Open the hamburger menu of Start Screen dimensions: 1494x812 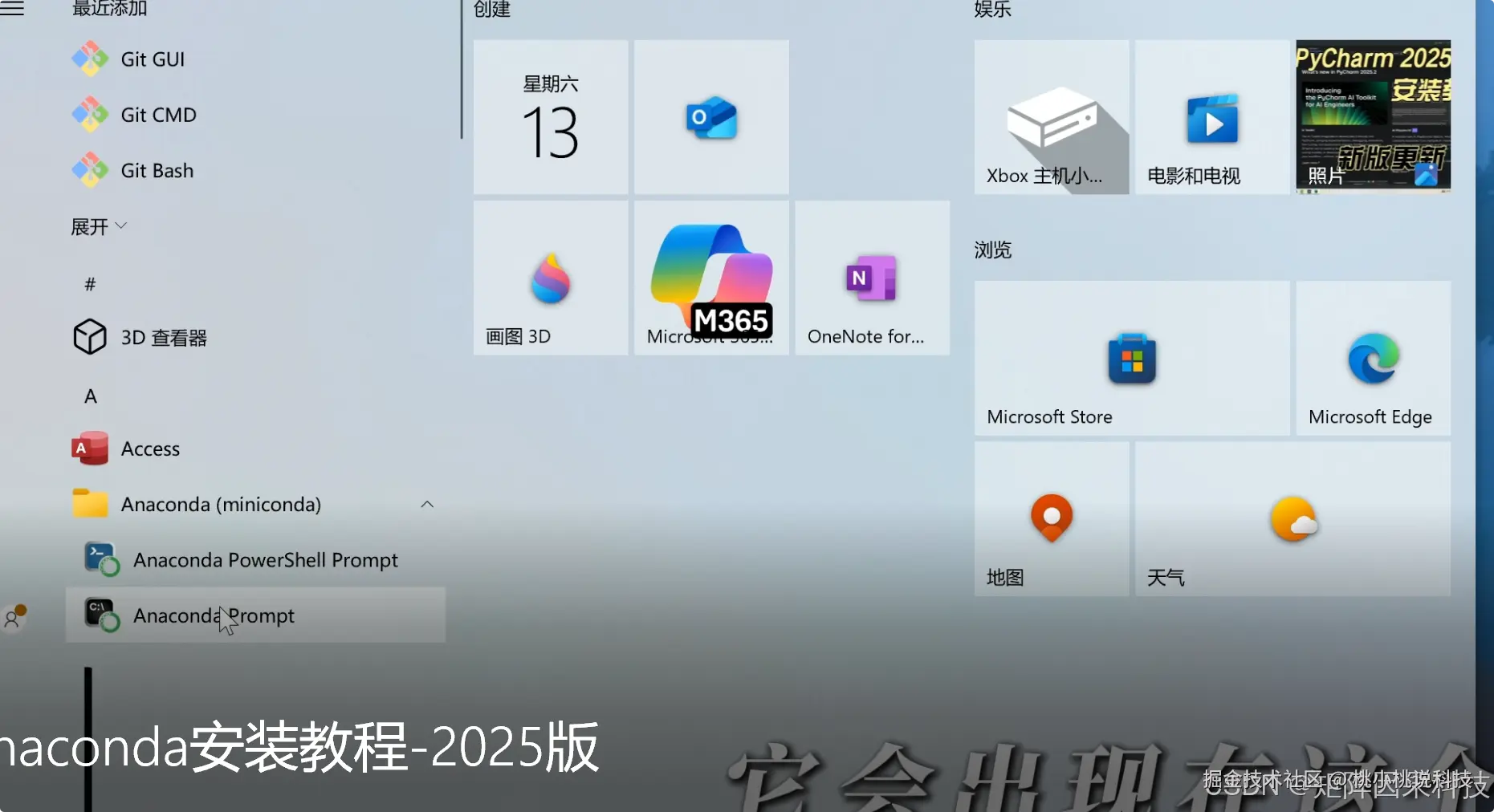pyautogui.click(x=12, y=9)
